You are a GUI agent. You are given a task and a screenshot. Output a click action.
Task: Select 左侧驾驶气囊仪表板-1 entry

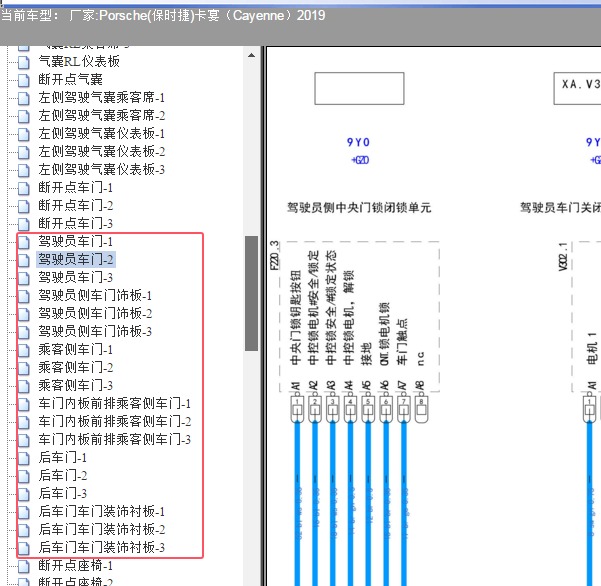click(101, 133)
